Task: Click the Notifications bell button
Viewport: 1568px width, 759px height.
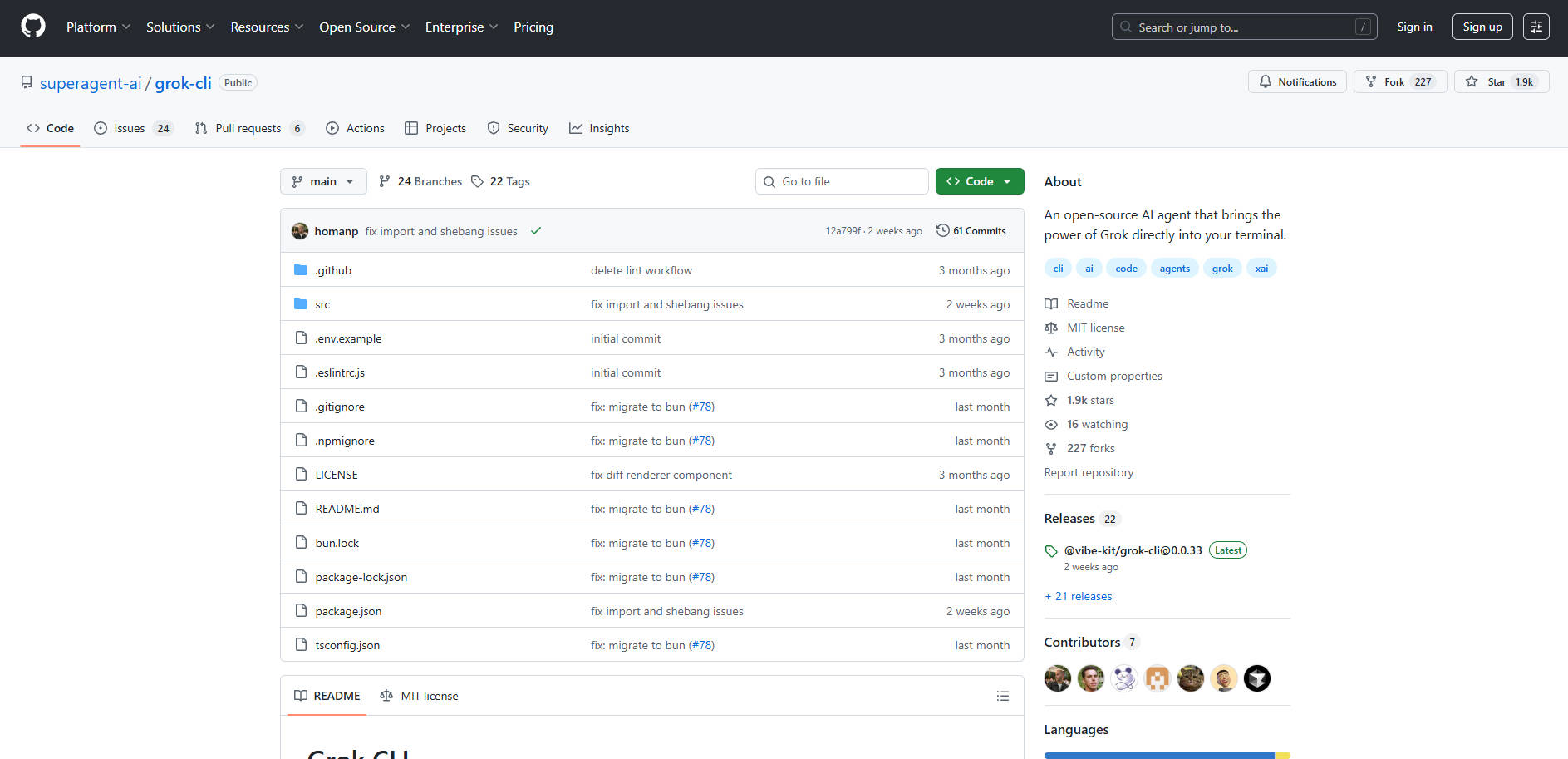Action: [x=1296, y=81]
